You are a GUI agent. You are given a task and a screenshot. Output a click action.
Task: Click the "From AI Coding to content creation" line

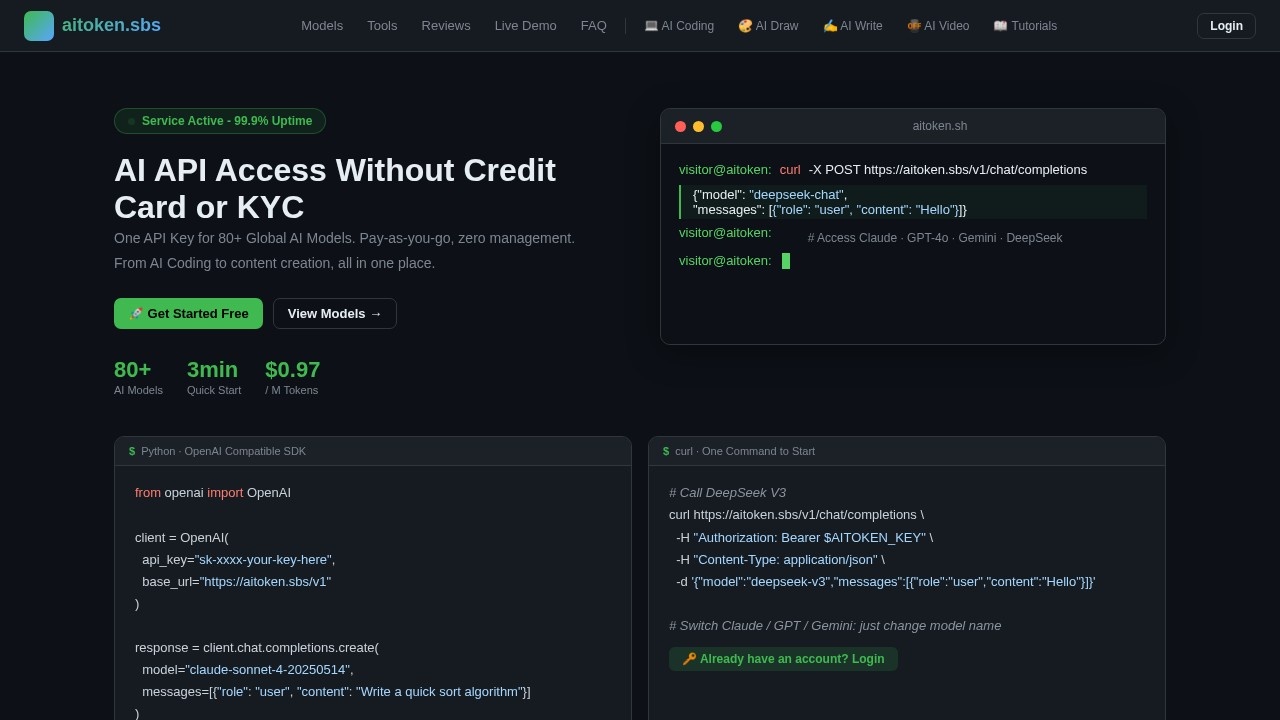click(275, 263)
